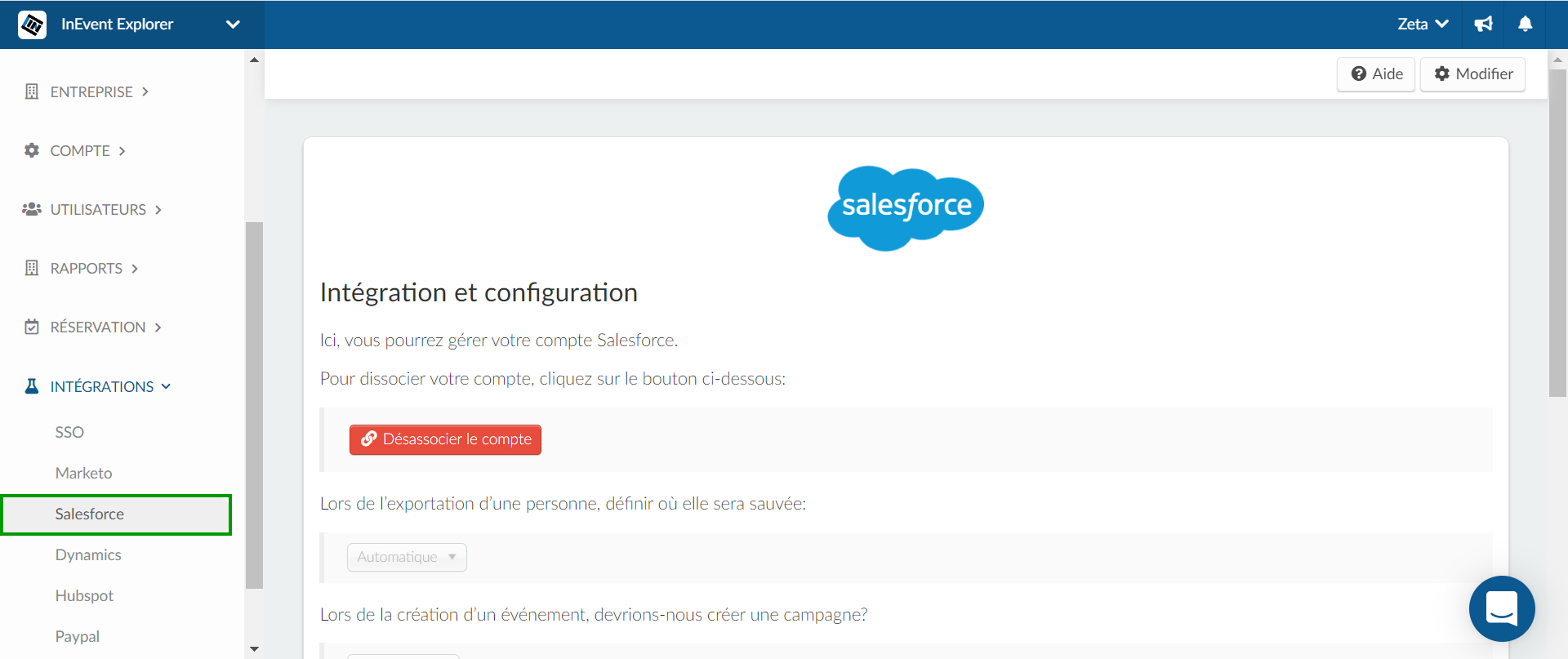Screen dimensions: 1568x659
Task: Click the megaphone announcements icon
Action: pyautogui.click(x=1483, y=24)
